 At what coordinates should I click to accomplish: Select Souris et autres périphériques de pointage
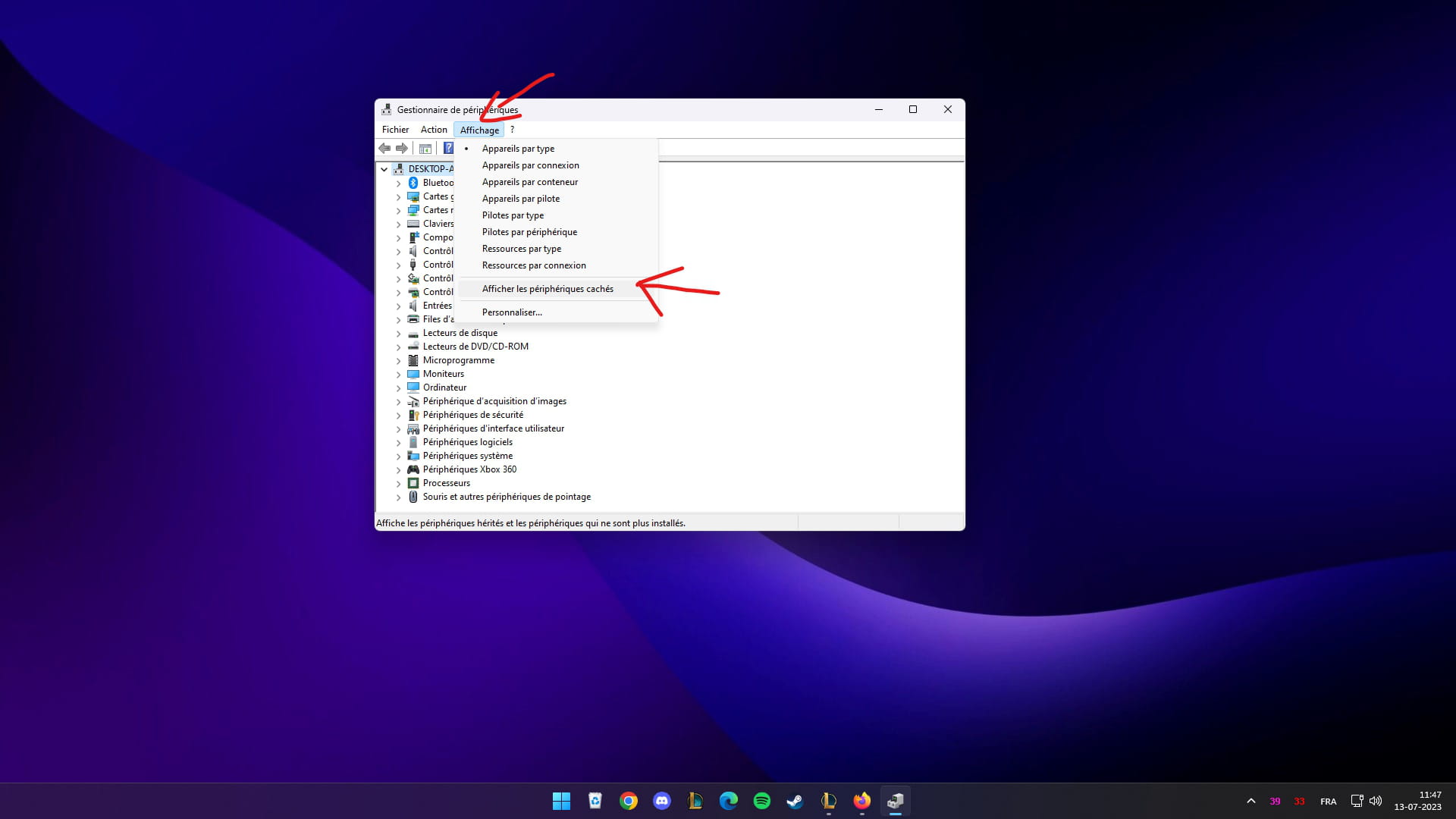coord(507,497)
